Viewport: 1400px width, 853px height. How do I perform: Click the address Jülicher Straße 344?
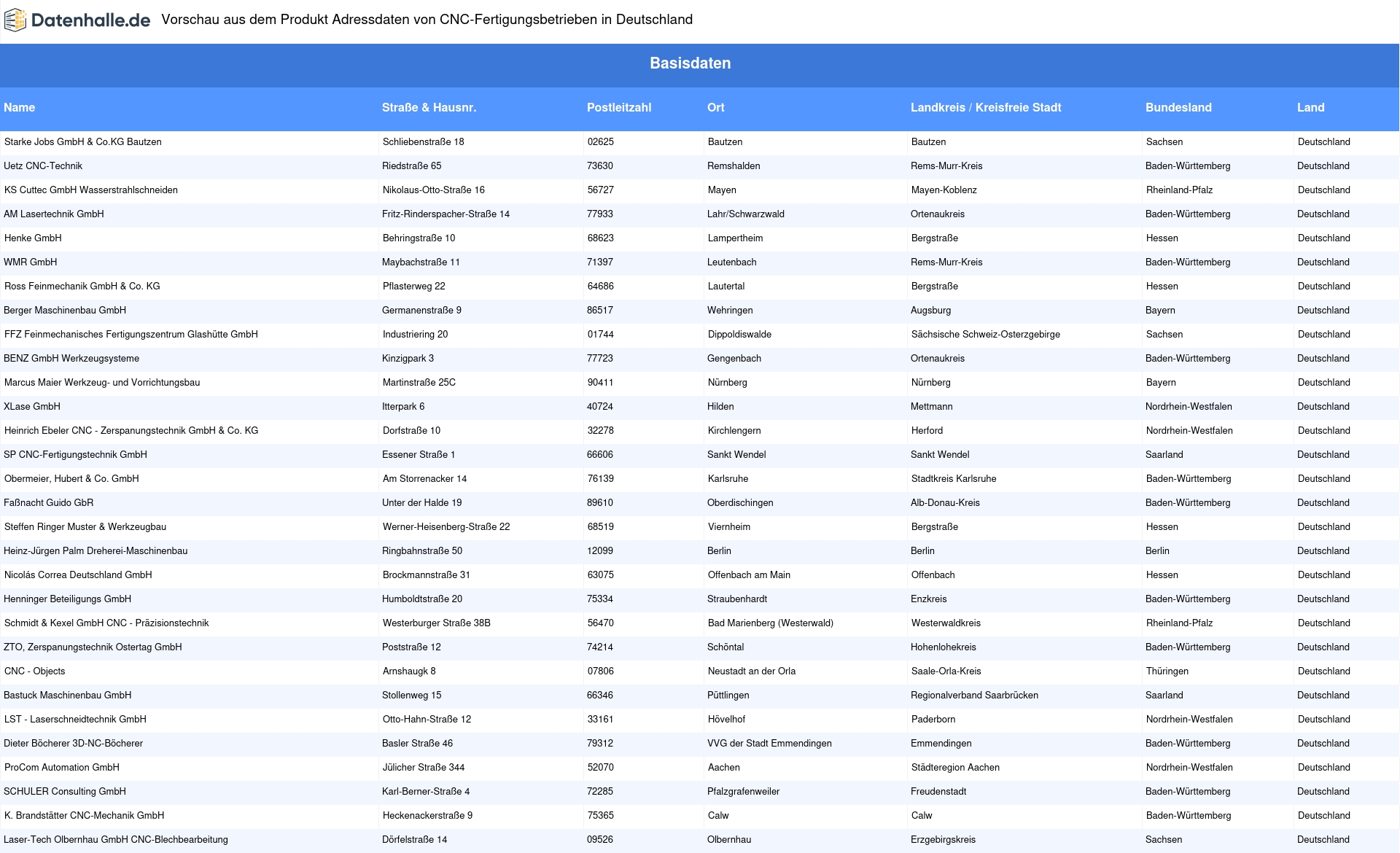(x=424, y=768)
